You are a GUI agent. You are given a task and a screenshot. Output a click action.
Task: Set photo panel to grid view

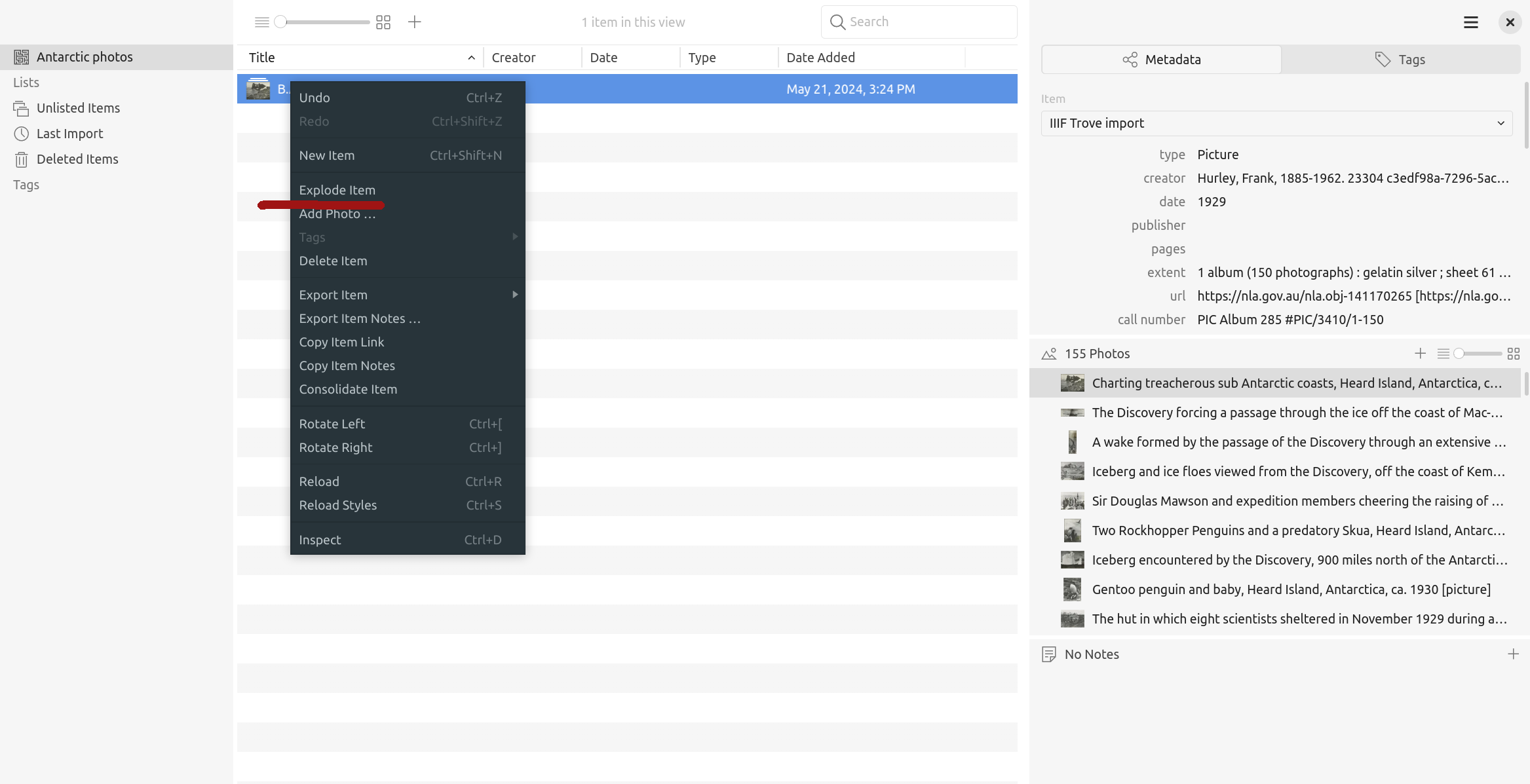pos(1513,354)
